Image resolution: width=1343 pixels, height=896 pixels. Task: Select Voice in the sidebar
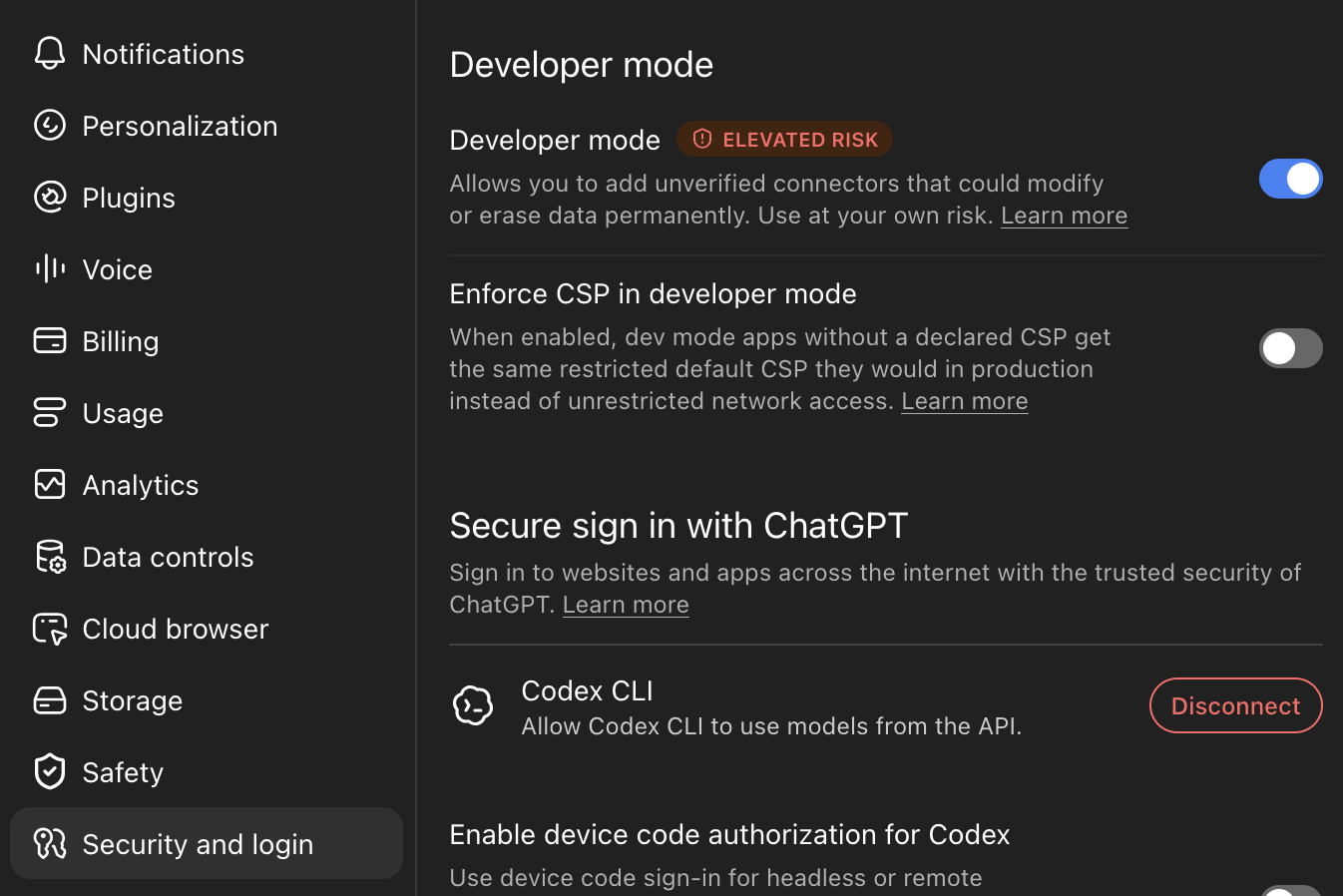[x=207, y=269]
